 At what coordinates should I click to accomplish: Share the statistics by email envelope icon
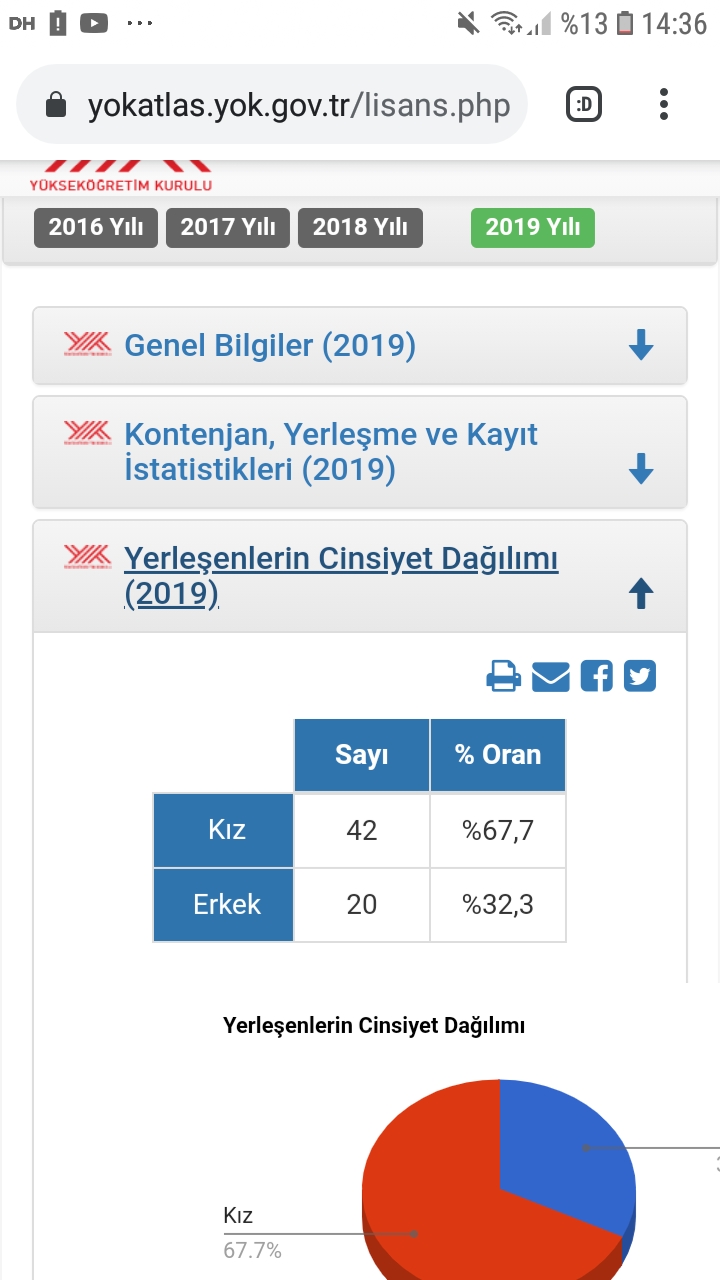click(551, 677)
